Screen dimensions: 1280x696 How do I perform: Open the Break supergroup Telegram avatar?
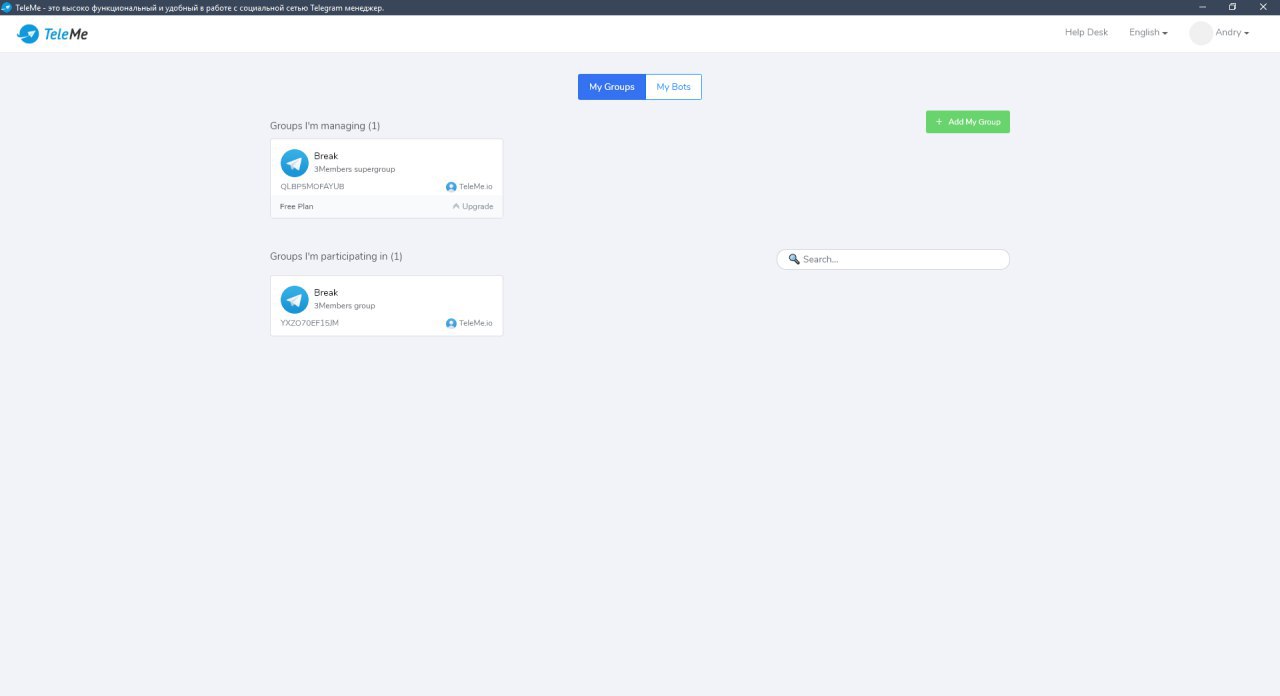[x=294, y=163]
